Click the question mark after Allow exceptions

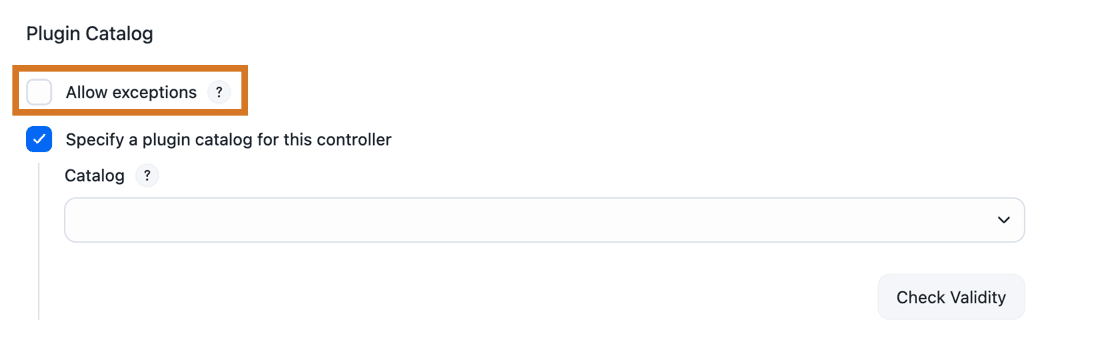click(219, 92)
